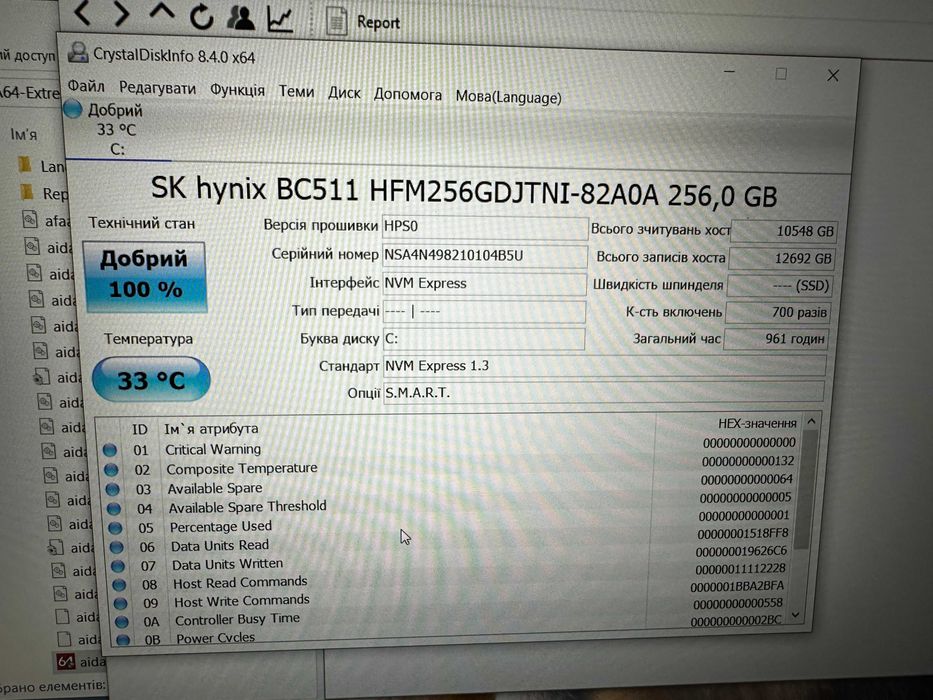Click the 12692 GB host writes value
Screen dimensions: 933x700
point(782,258)
